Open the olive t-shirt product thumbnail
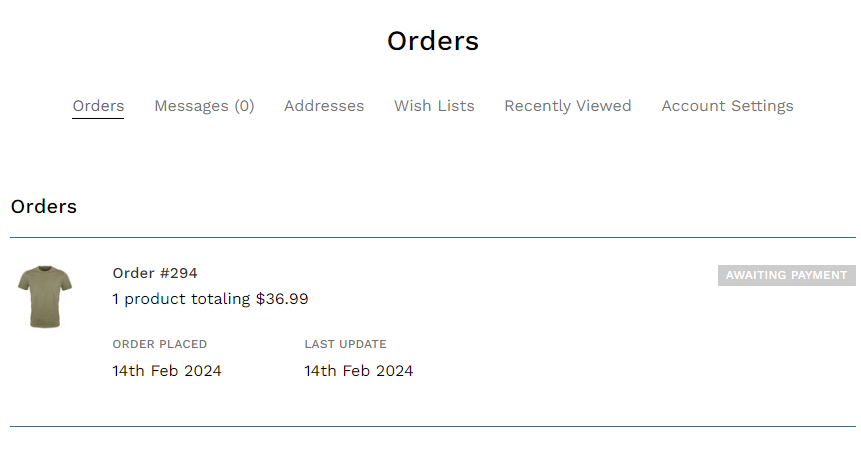Screen dimensions: 861x465 coord(45,296)
